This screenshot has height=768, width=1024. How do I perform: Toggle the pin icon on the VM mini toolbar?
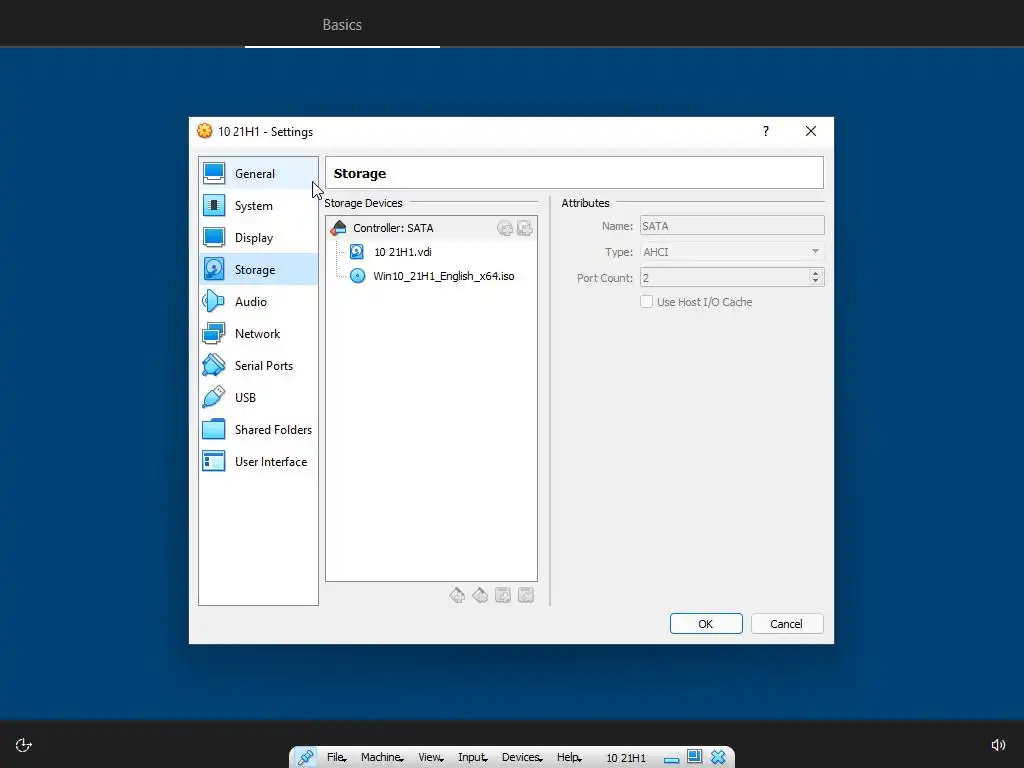306,758
